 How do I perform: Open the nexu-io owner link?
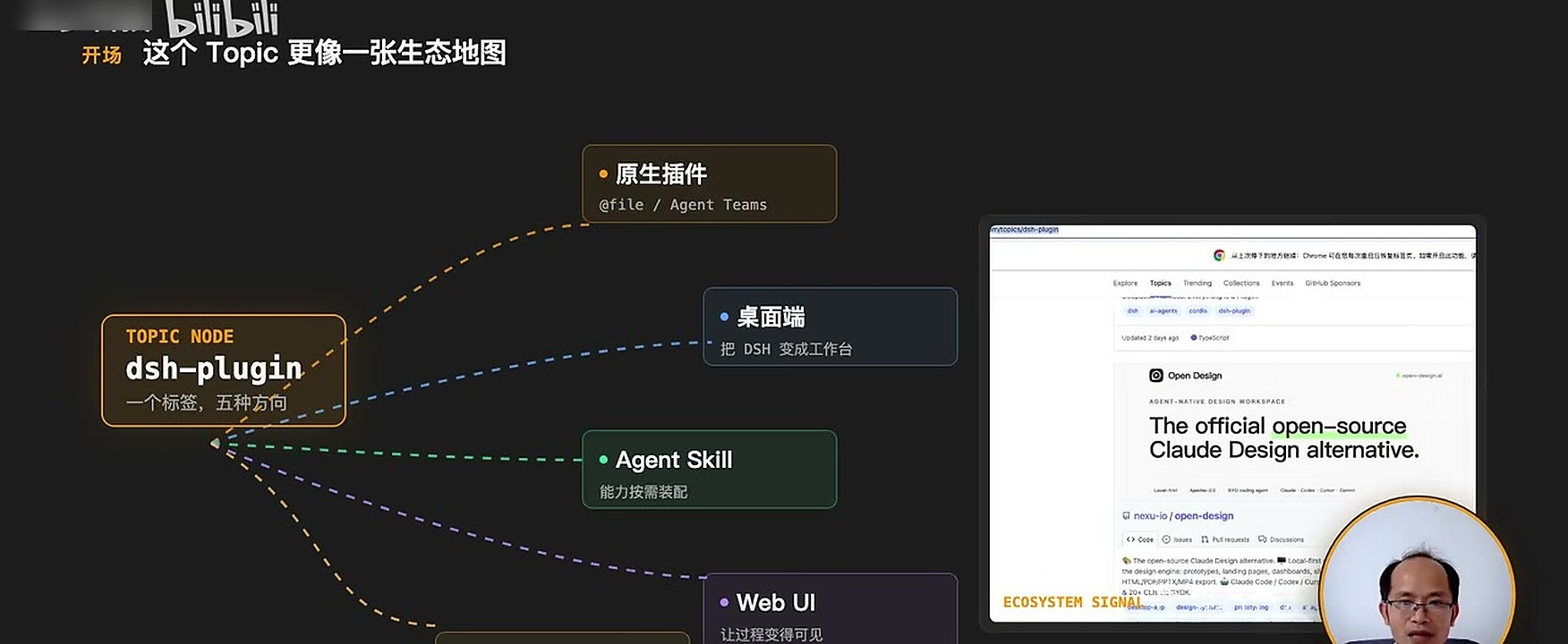pyautogui.click(x=1150, y=516)
